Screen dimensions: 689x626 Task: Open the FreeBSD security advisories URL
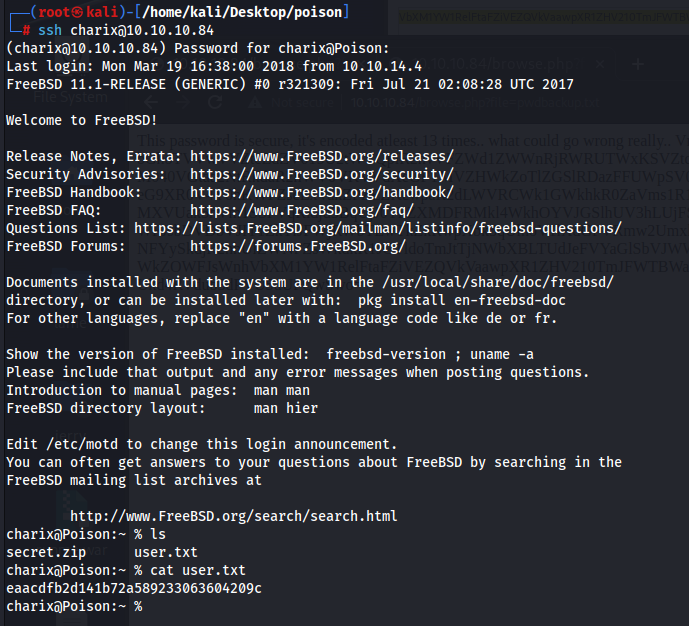click(322, 174)
